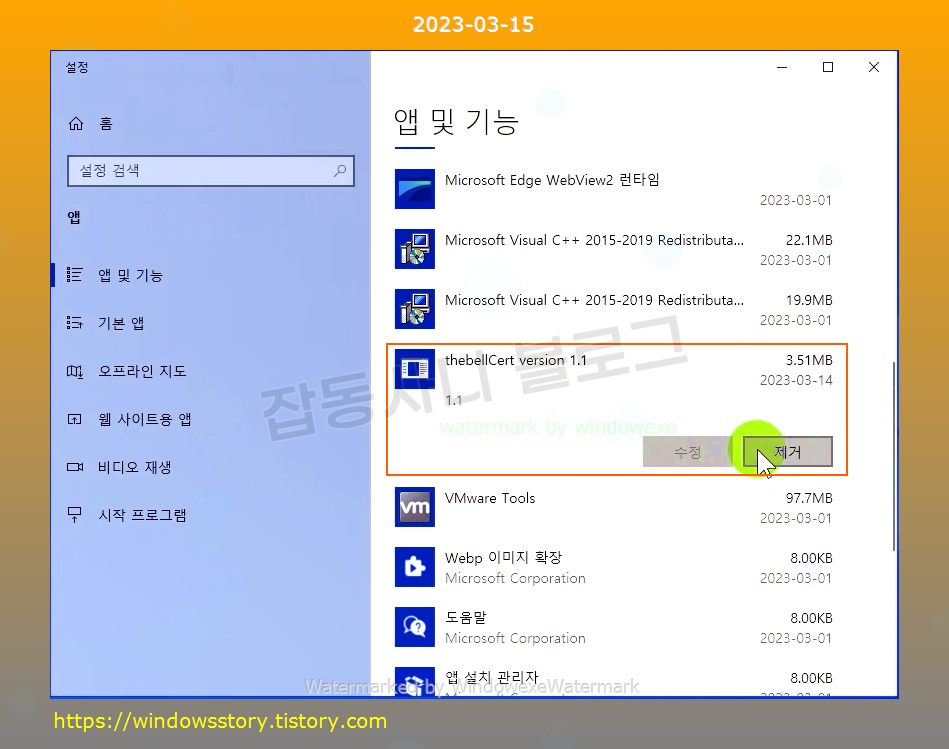Click Microsoft Corporation under 도움말
This screenshot has width=949, height=749.
(515, 638)
